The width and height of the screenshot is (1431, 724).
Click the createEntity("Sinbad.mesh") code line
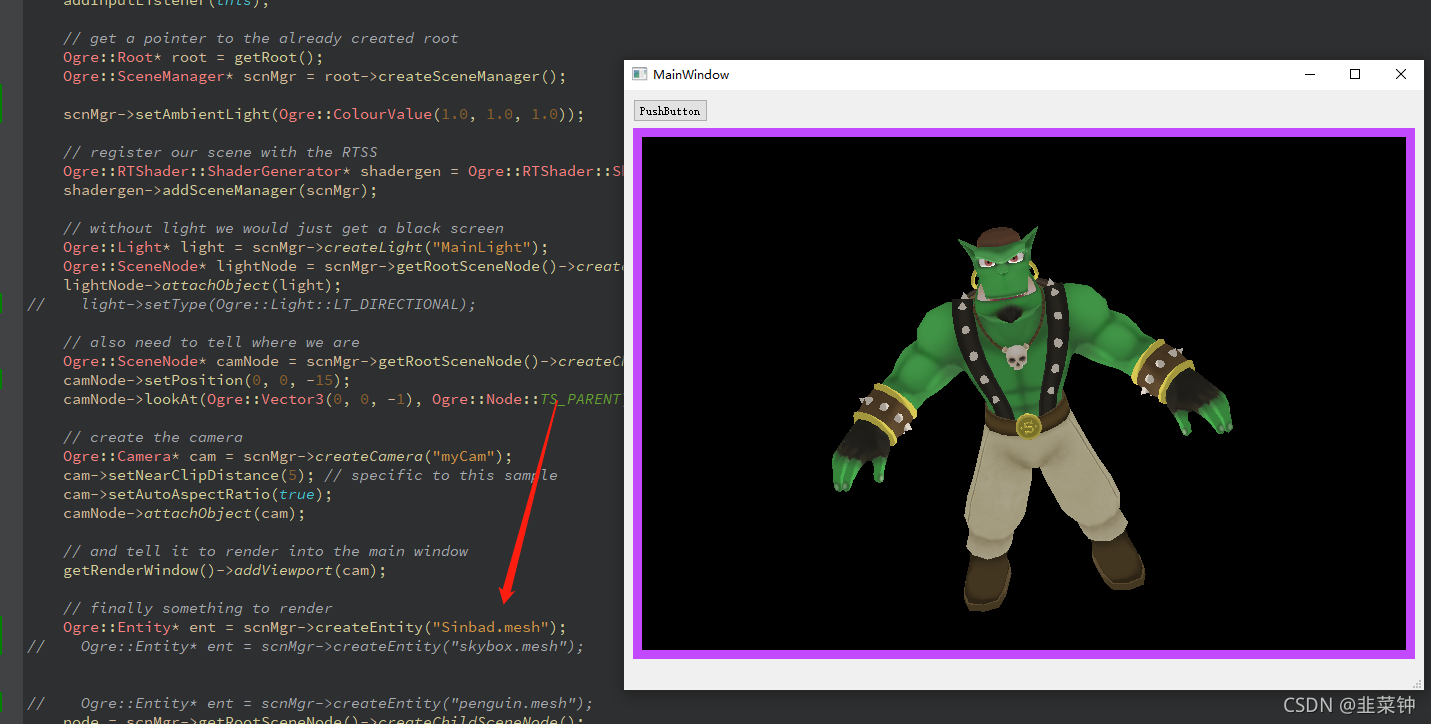[315, 627]
